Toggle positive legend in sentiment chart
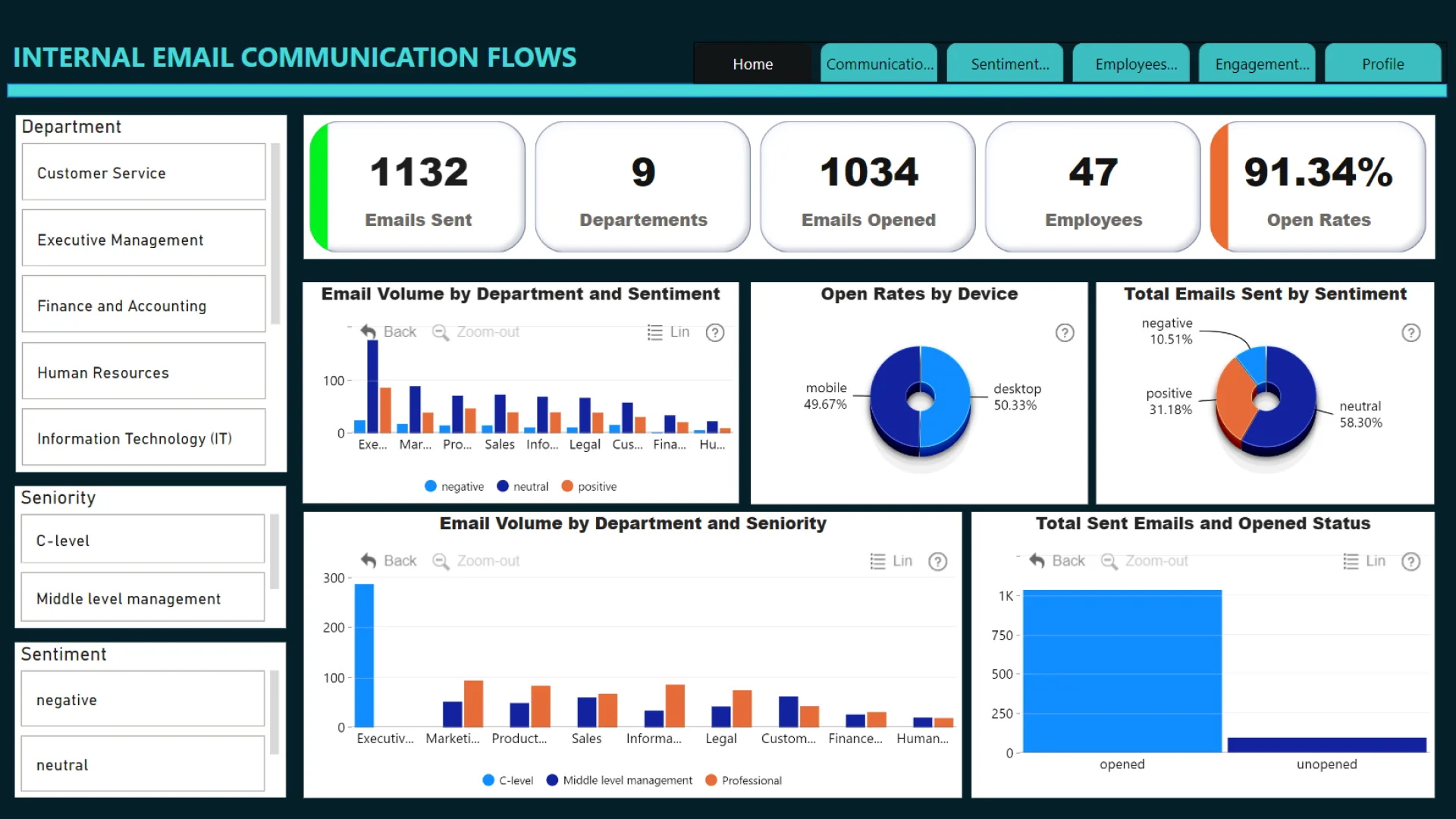 pos(589,486)
